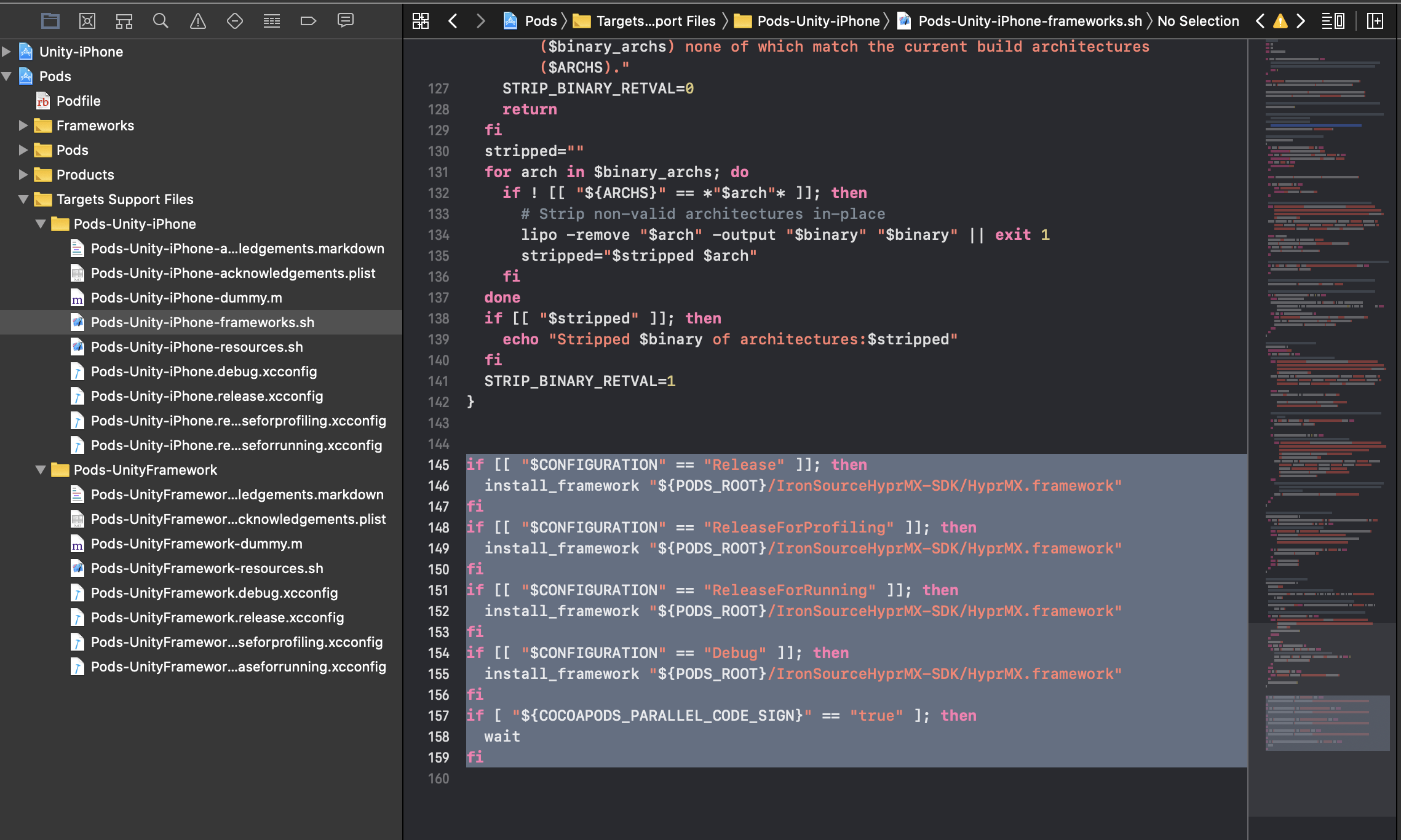Open the Symbol navigator icon
The width and height of the screenshot is (1401, 840).
point(124,21)
